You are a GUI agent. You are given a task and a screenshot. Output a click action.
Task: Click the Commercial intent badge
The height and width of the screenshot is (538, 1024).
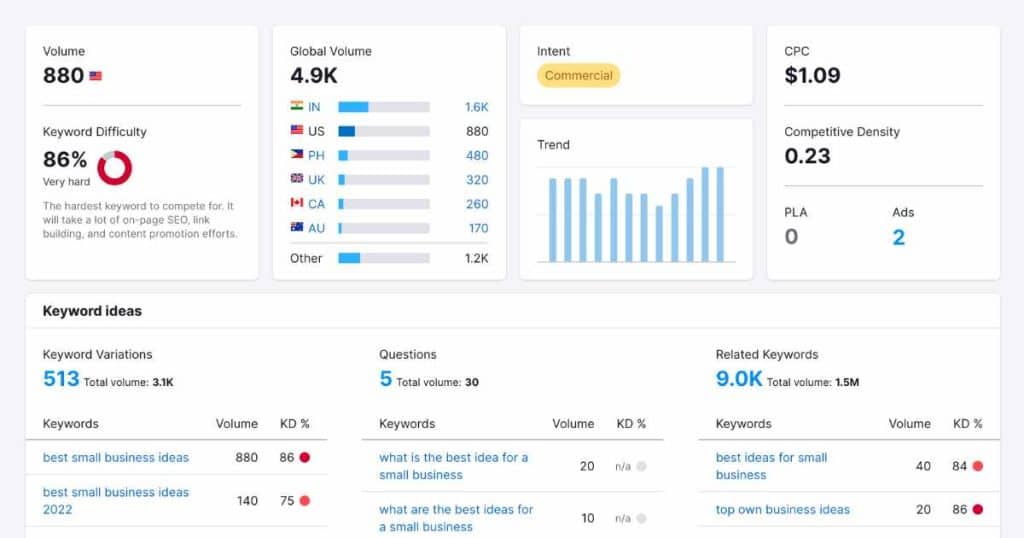(579, 75)
